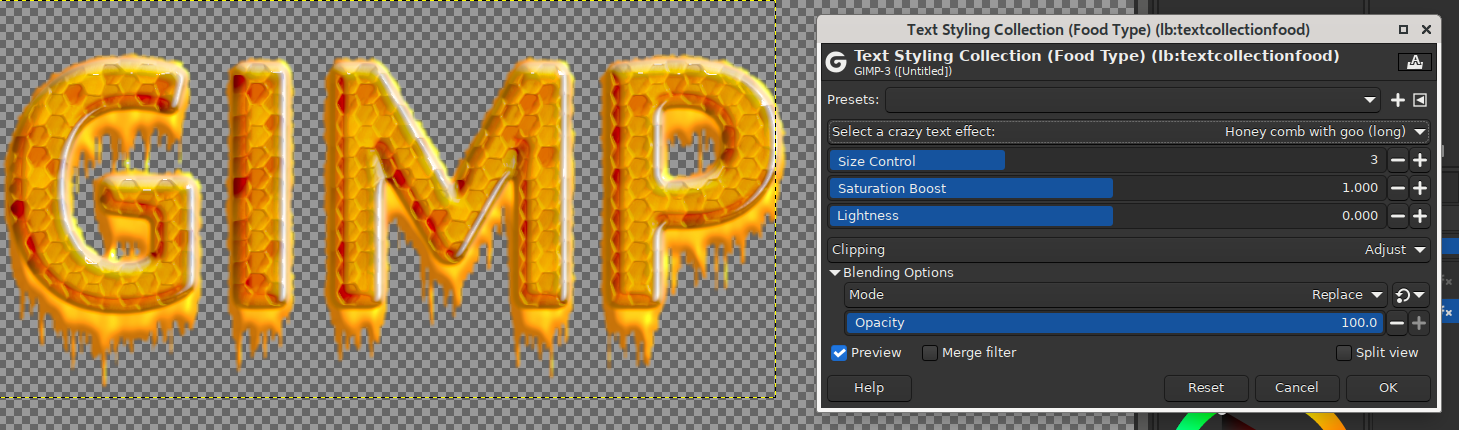The width and height of the screenshot is (1459, 430).
Task: Click the Saturation Boost slider
Action: [x=1107, y=188]
